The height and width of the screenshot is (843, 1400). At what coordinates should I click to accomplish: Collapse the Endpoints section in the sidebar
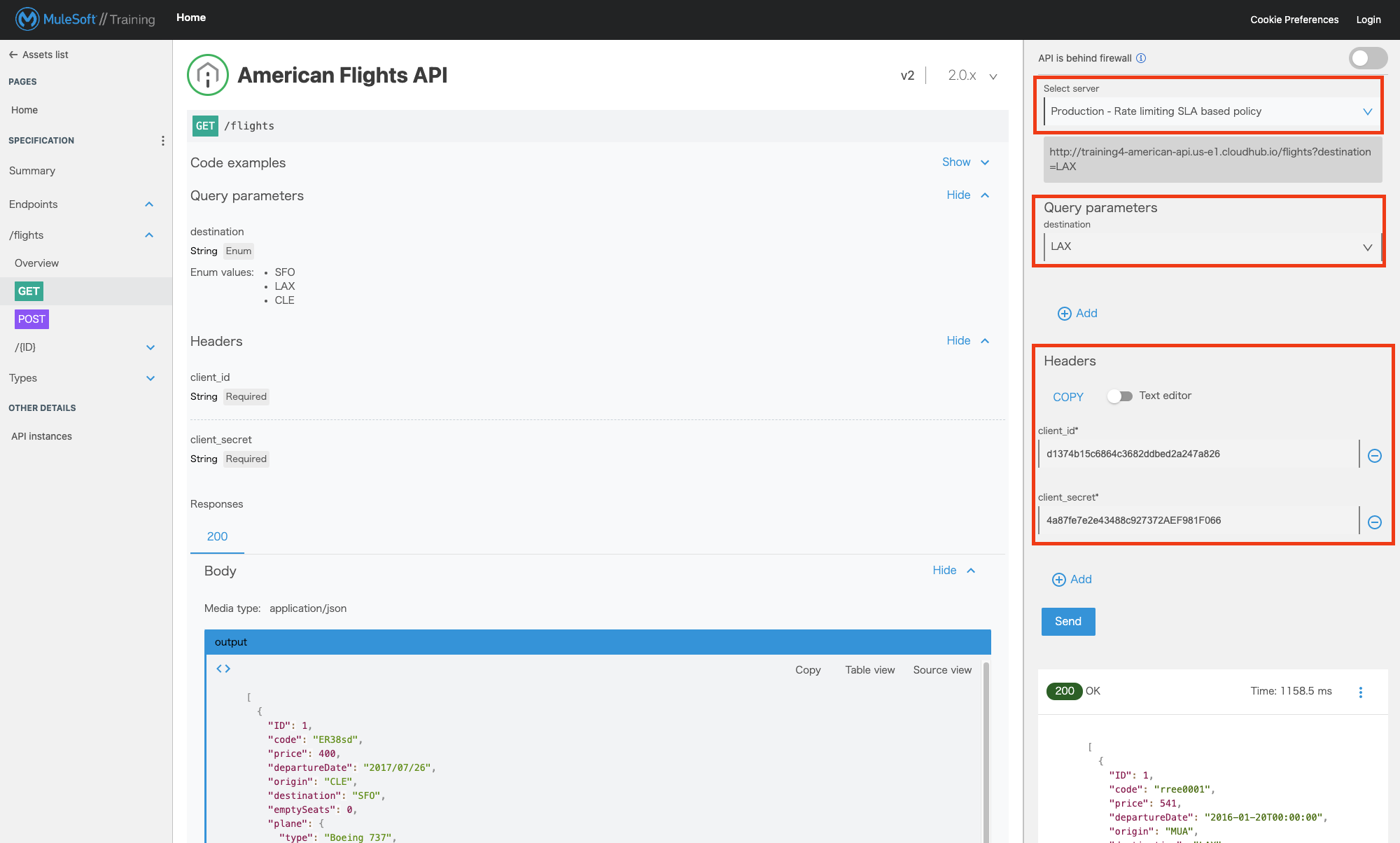click(149, 204)
